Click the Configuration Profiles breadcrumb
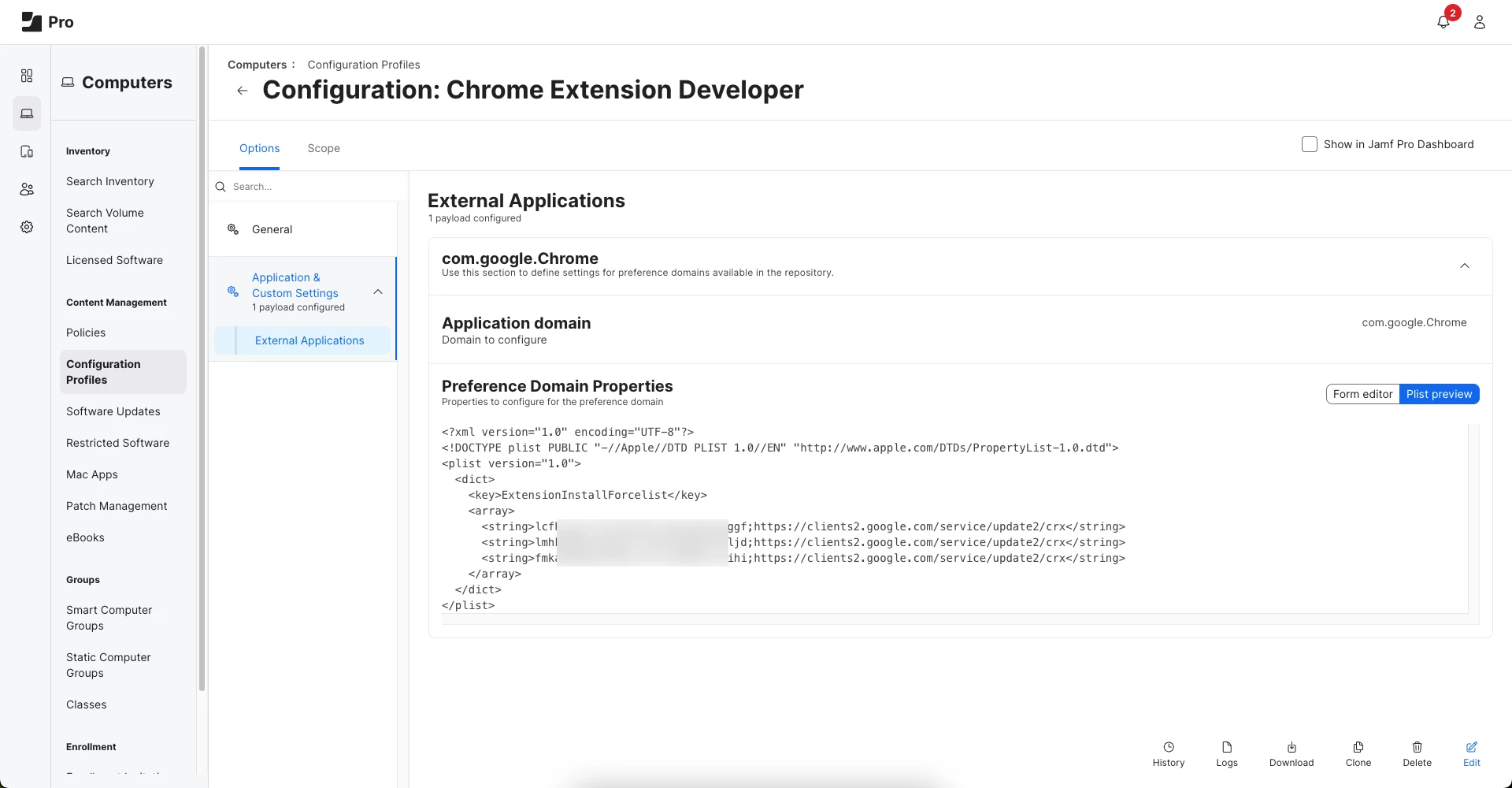 coord(364,65)
